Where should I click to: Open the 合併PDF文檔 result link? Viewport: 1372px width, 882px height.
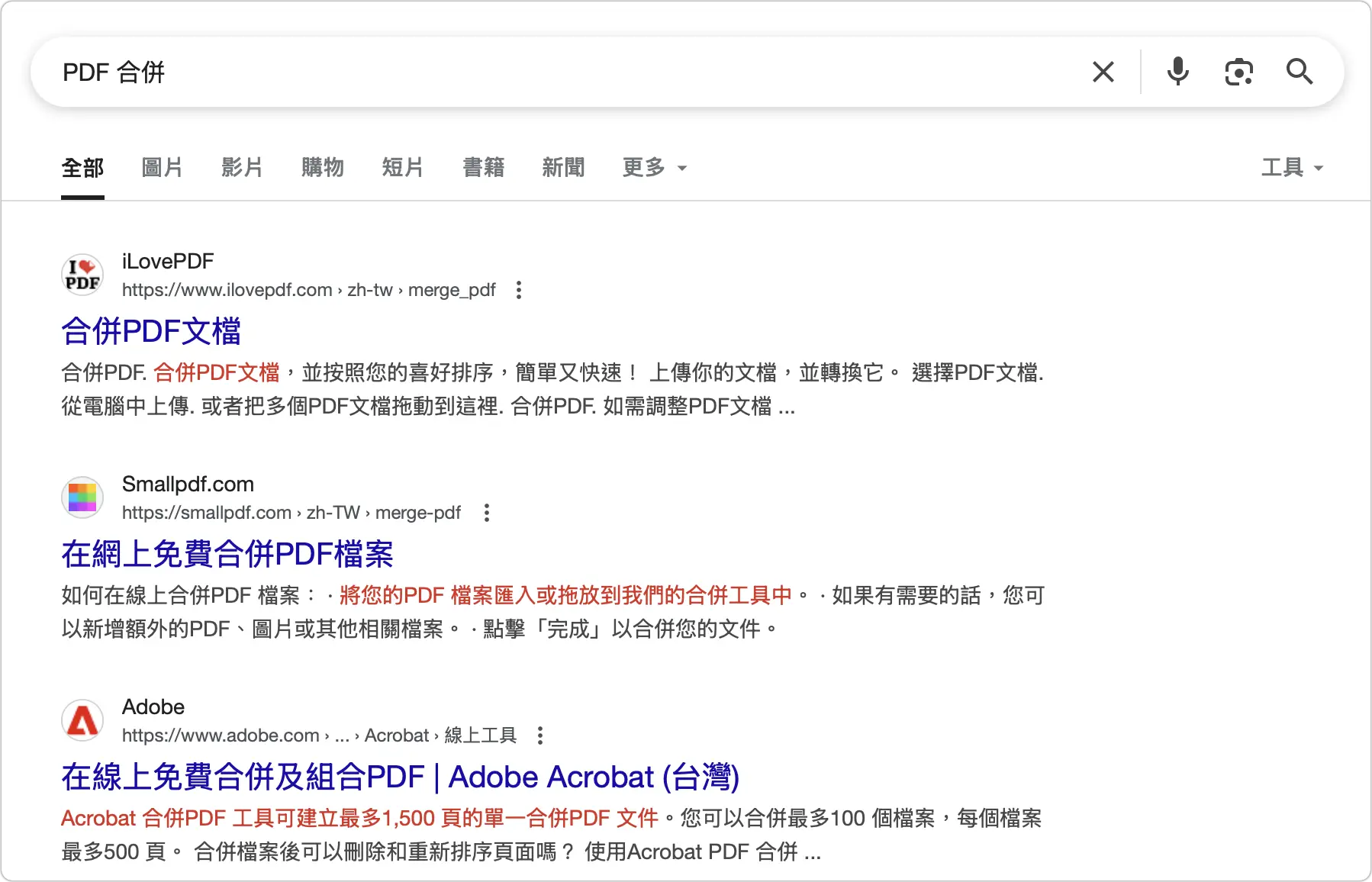click(x=151, y=331)
